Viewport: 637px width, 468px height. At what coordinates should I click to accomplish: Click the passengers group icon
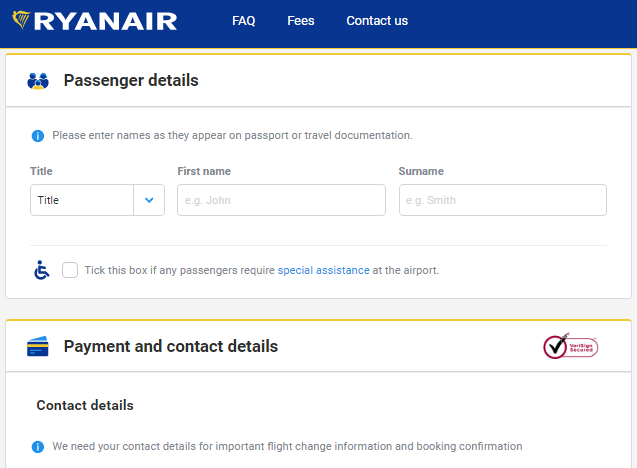click(x=38, y=81)
